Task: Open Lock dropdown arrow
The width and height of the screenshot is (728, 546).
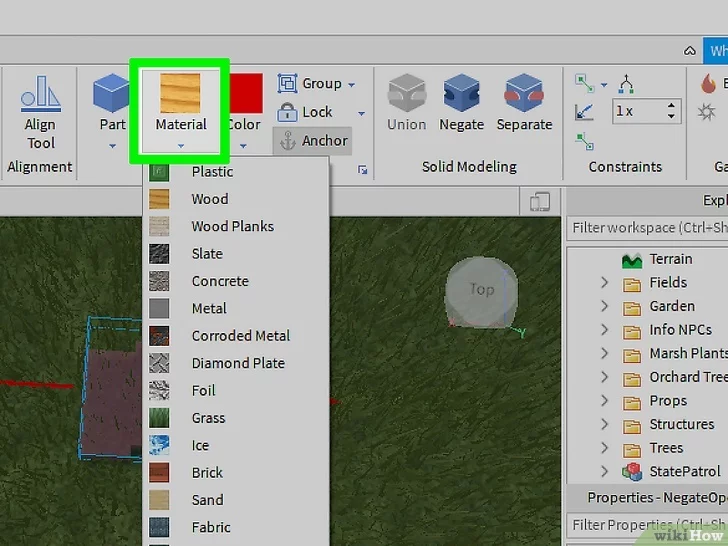Action: point(361,113)
